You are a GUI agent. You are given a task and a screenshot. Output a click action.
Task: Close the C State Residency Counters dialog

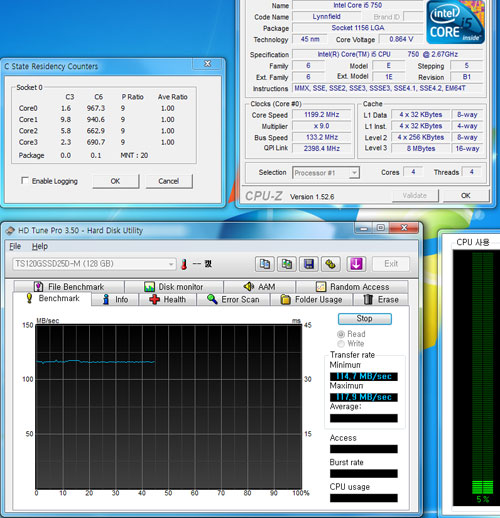tap(207, 63)
